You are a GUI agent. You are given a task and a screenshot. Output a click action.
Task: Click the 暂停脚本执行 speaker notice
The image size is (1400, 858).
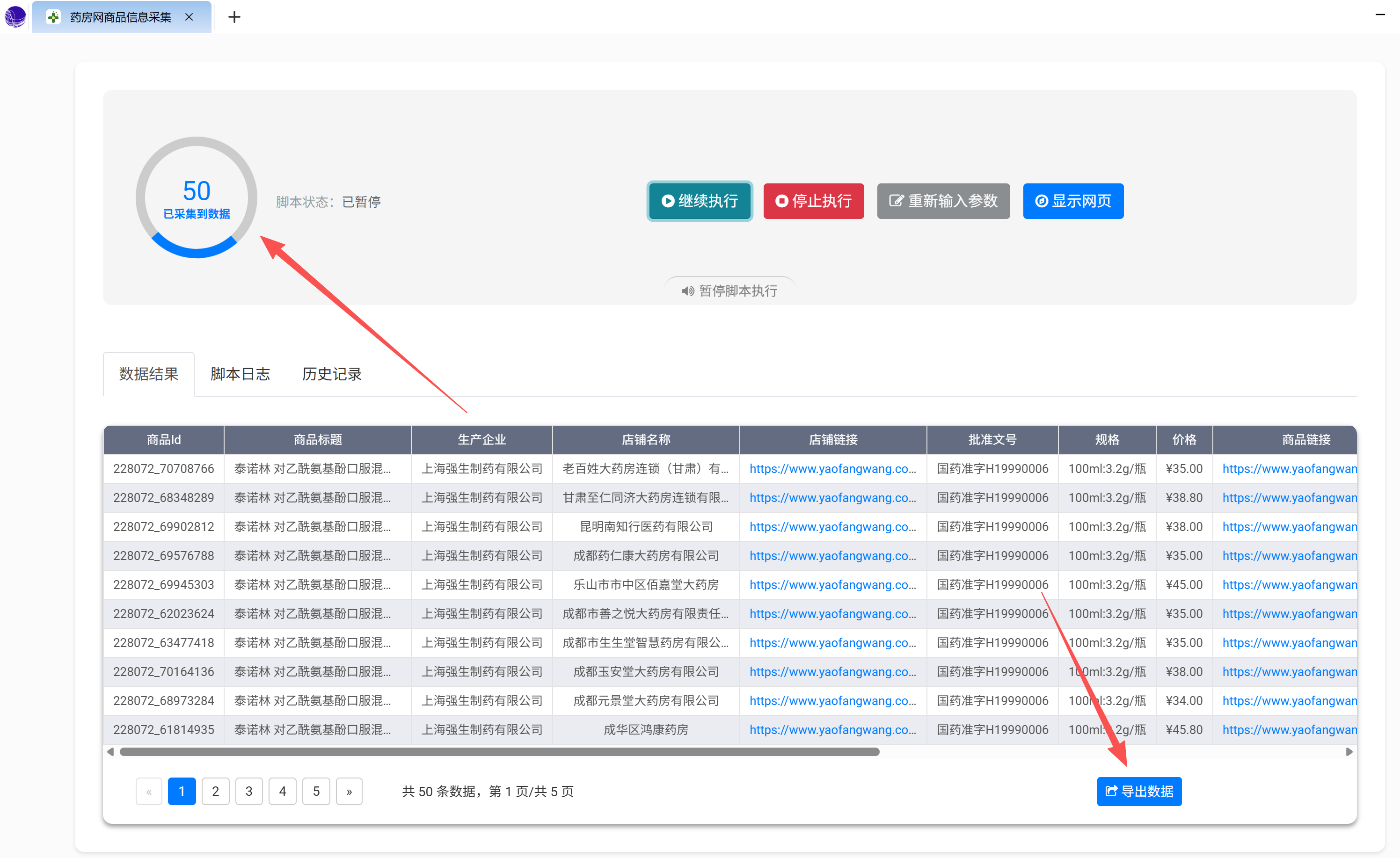point(729,291)
